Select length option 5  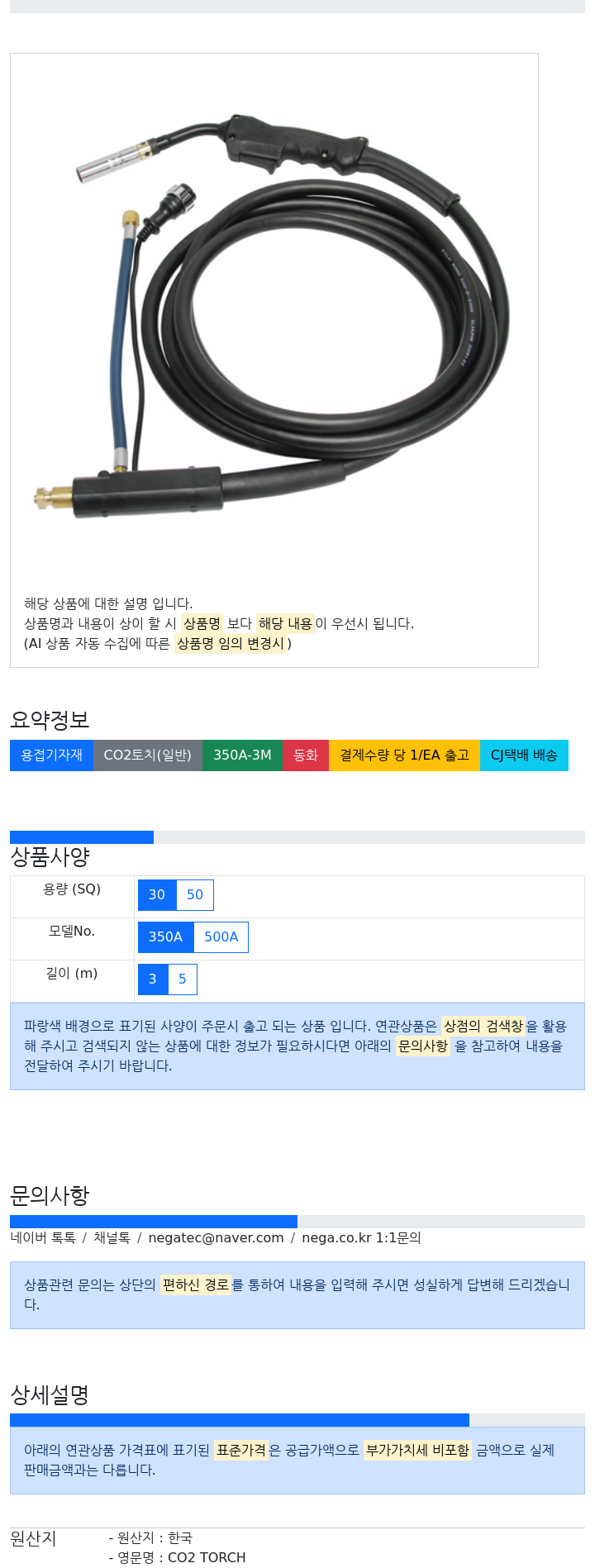tap(183, 979)
